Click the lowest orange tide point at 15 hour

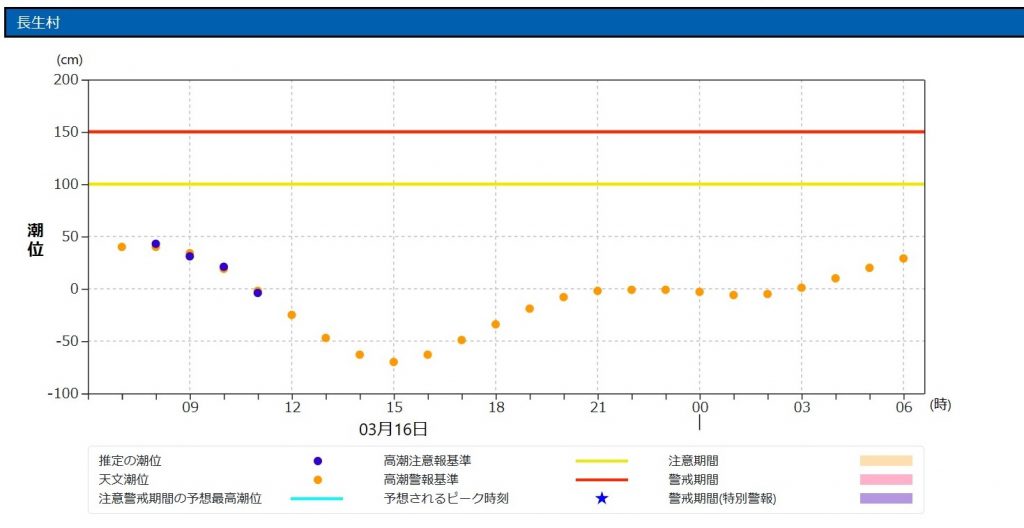[393, 362]
